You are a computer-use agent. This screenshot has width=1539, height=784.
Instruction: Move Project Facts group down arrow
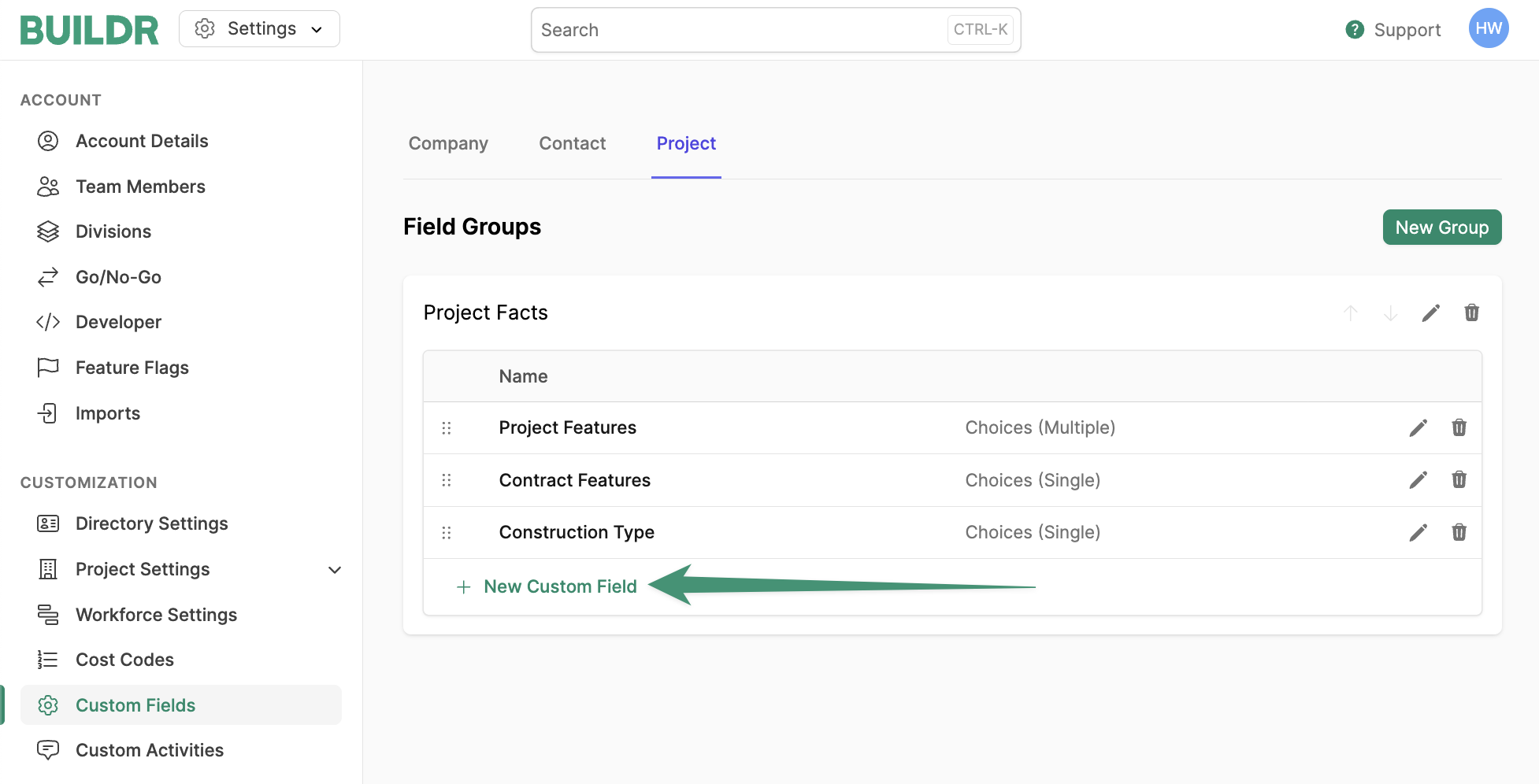(1390, 313)
